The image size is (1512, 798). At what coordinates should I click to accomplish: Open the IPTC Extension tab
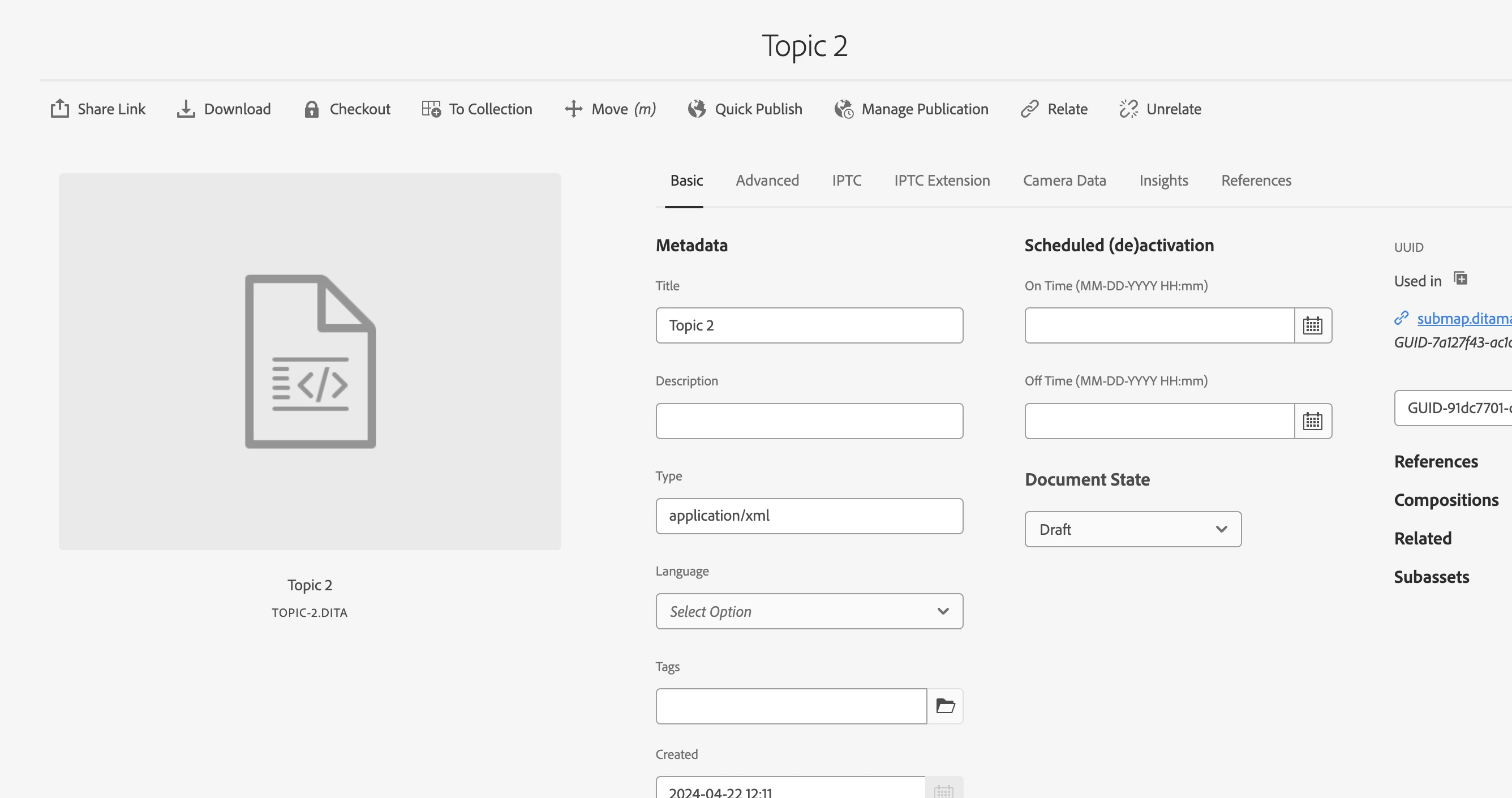pyautogui.click(x=942, y=181)
